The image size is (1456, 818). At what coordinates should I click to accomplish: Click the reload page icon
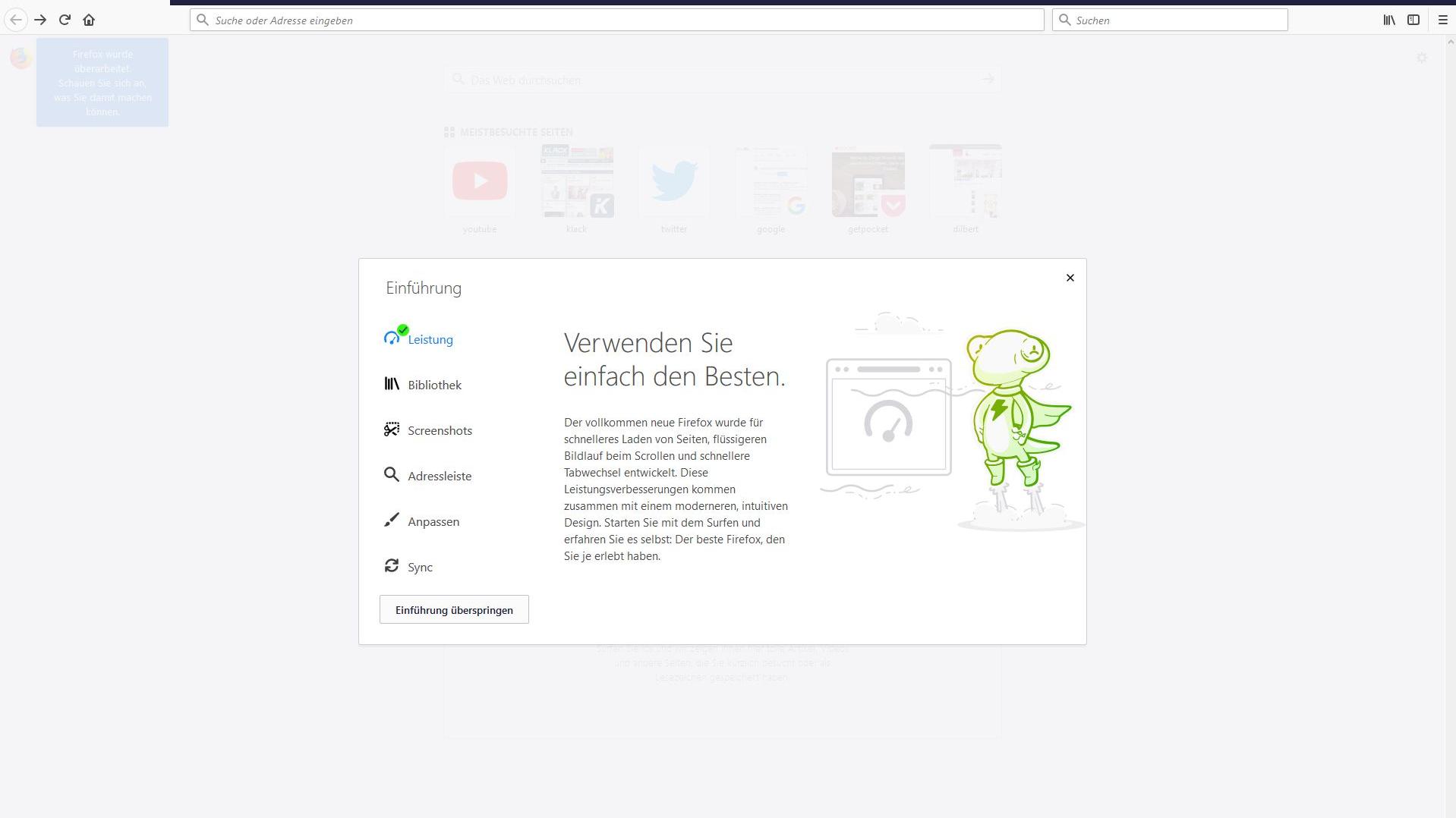point(65,20)
